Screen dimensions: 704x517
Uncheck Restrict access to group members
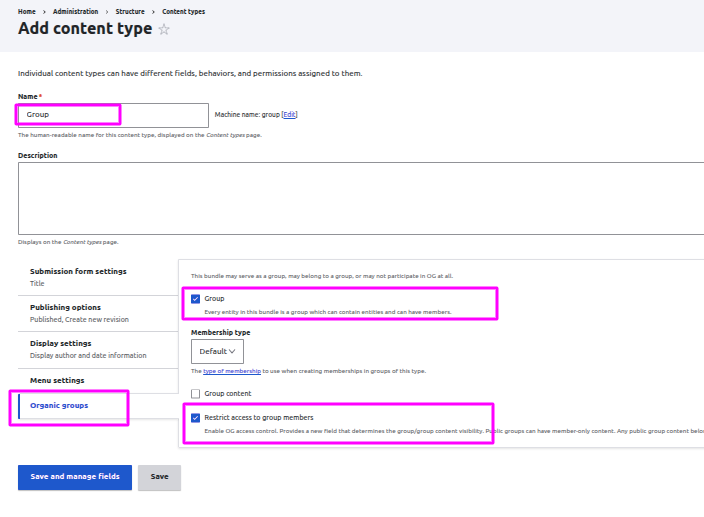[x=196, y=417]
